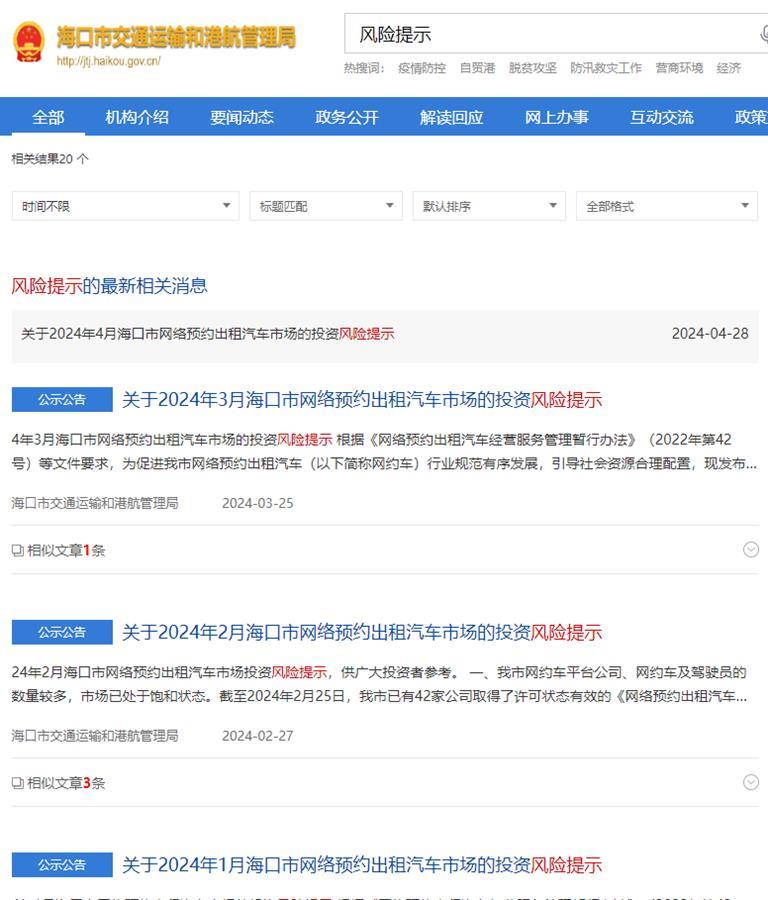Image resolution: width=768 pixels, height=900 pixels.
Task: Open the 政务公开 tab
Action: click(347, 117)
